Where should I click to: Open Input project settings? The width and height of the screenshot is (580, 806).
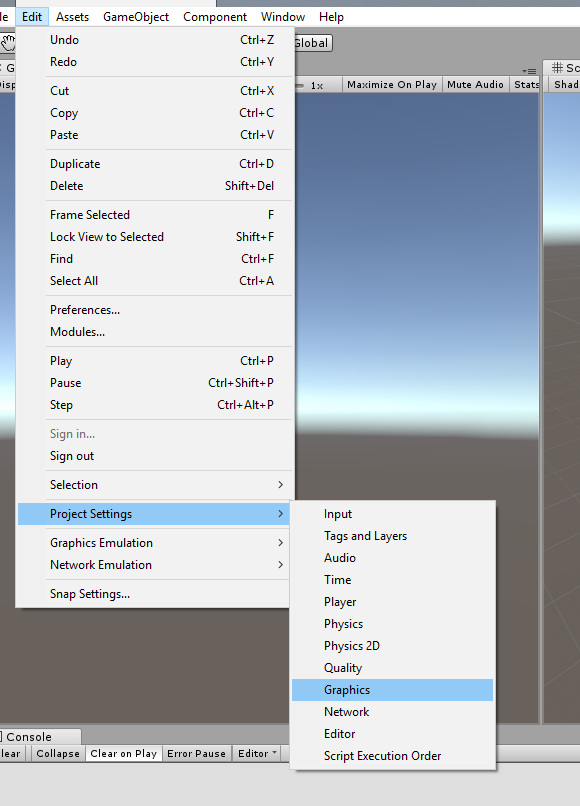392,514
